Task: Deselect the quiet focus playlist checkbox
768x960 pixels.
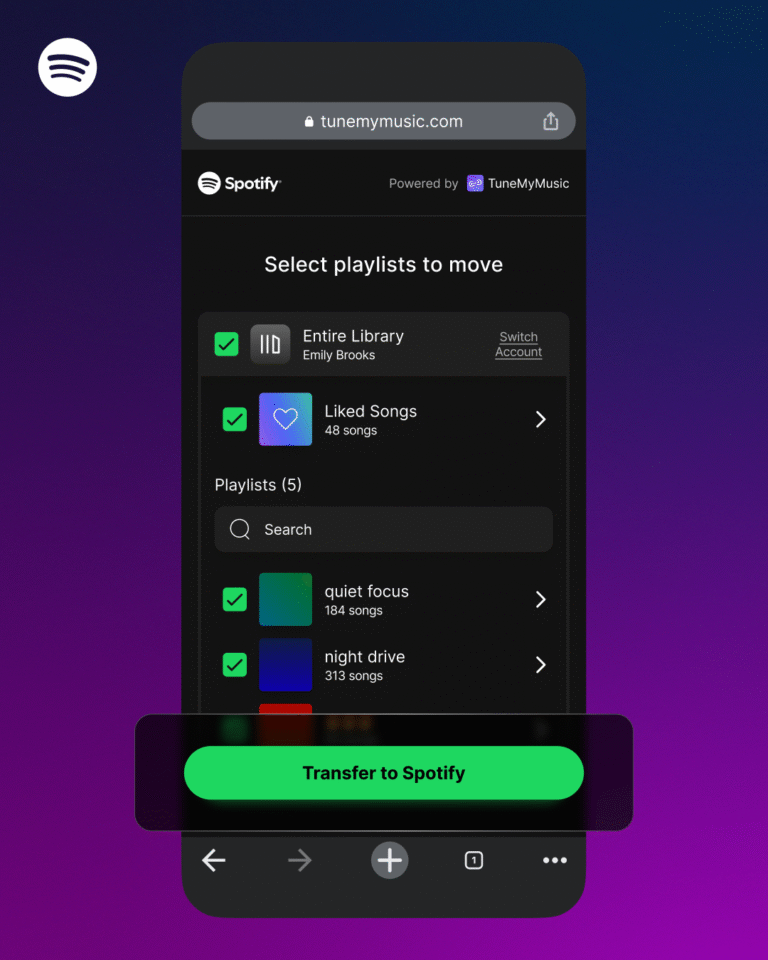Action: tap(234, 599)
